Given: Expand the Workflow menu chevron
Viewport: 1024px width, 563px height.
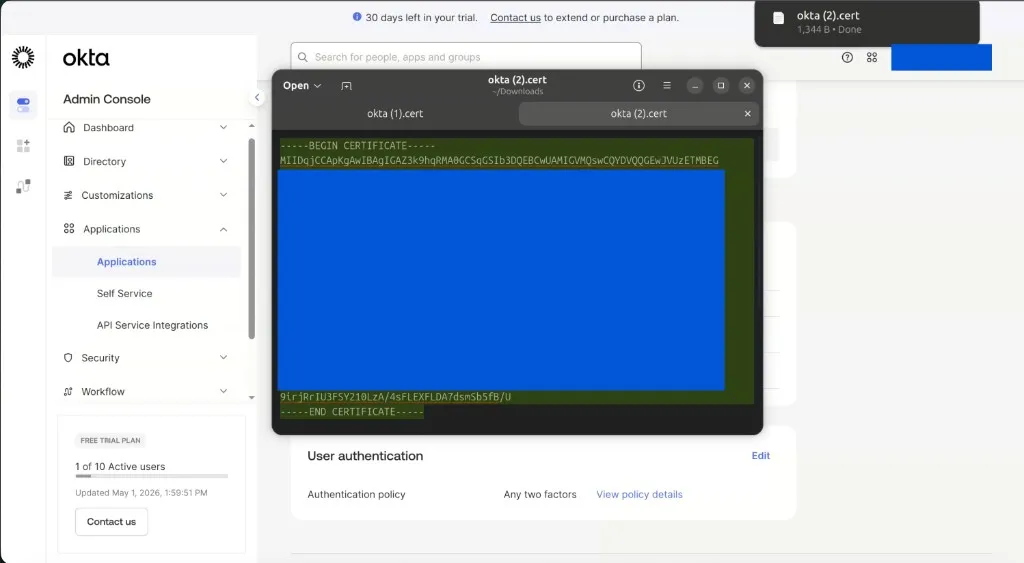Looking at the screenshot, I should tap(223, 391).
